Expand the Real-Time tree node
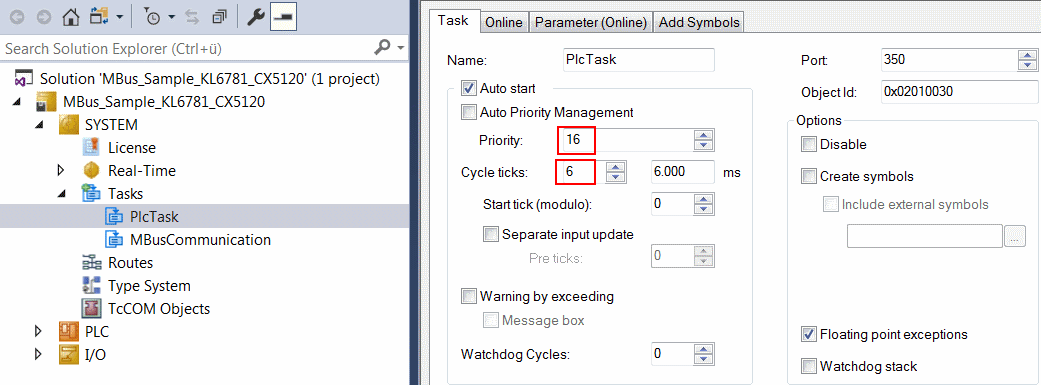Viewport: 1041px width, 385px height. pyautogui.click(x=62, y=171)
